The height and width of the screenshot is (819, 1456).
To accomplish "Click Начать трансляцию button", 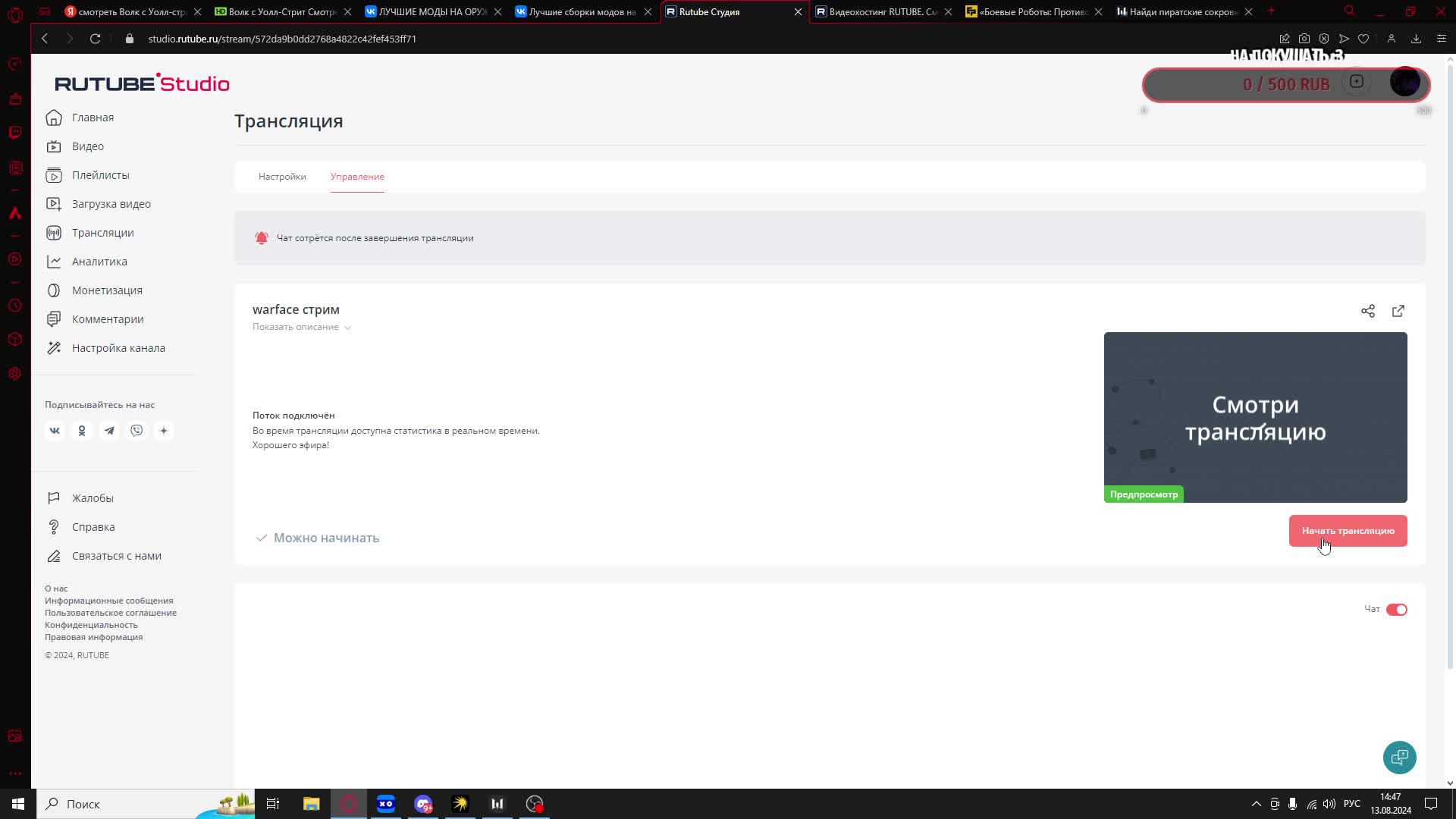I will click(1348, 531).
